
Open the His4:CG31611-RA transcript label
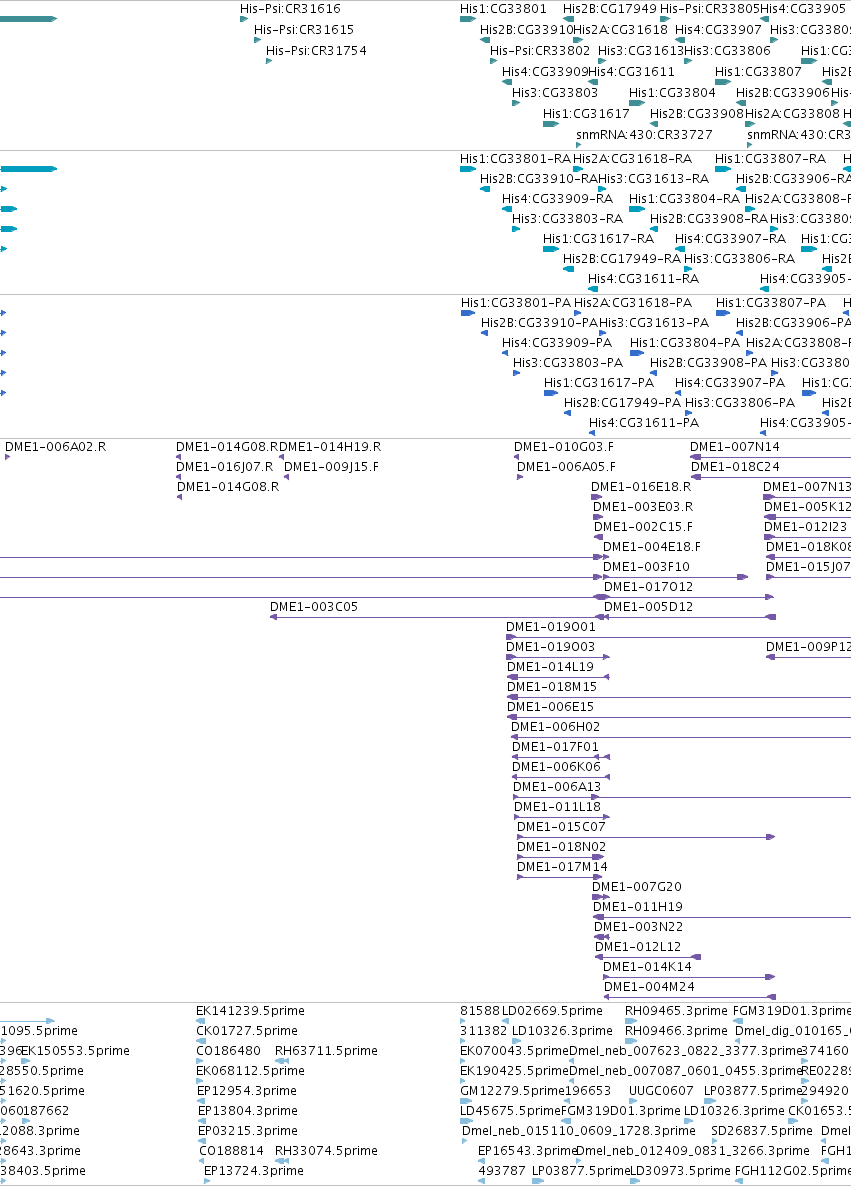coord(644,279)
